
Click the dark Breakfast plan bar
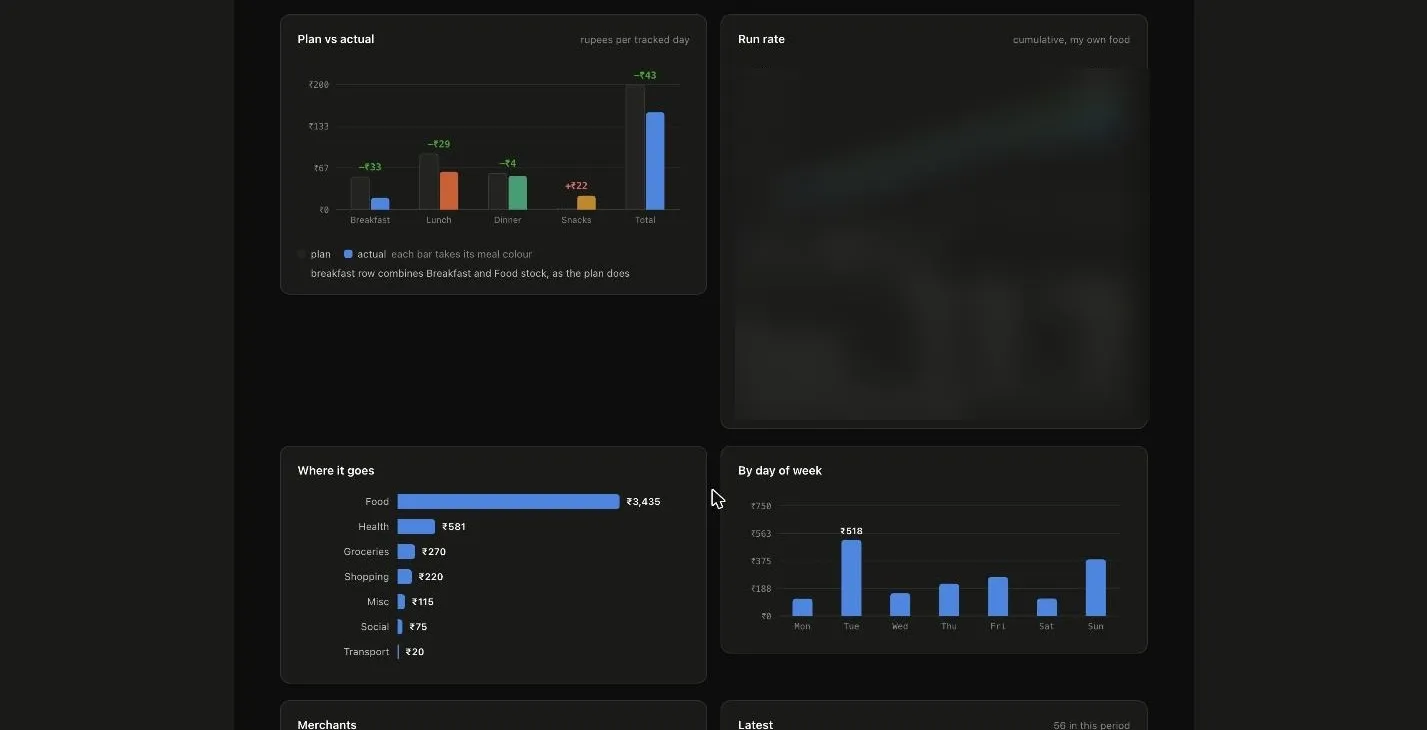click(360, 193)
